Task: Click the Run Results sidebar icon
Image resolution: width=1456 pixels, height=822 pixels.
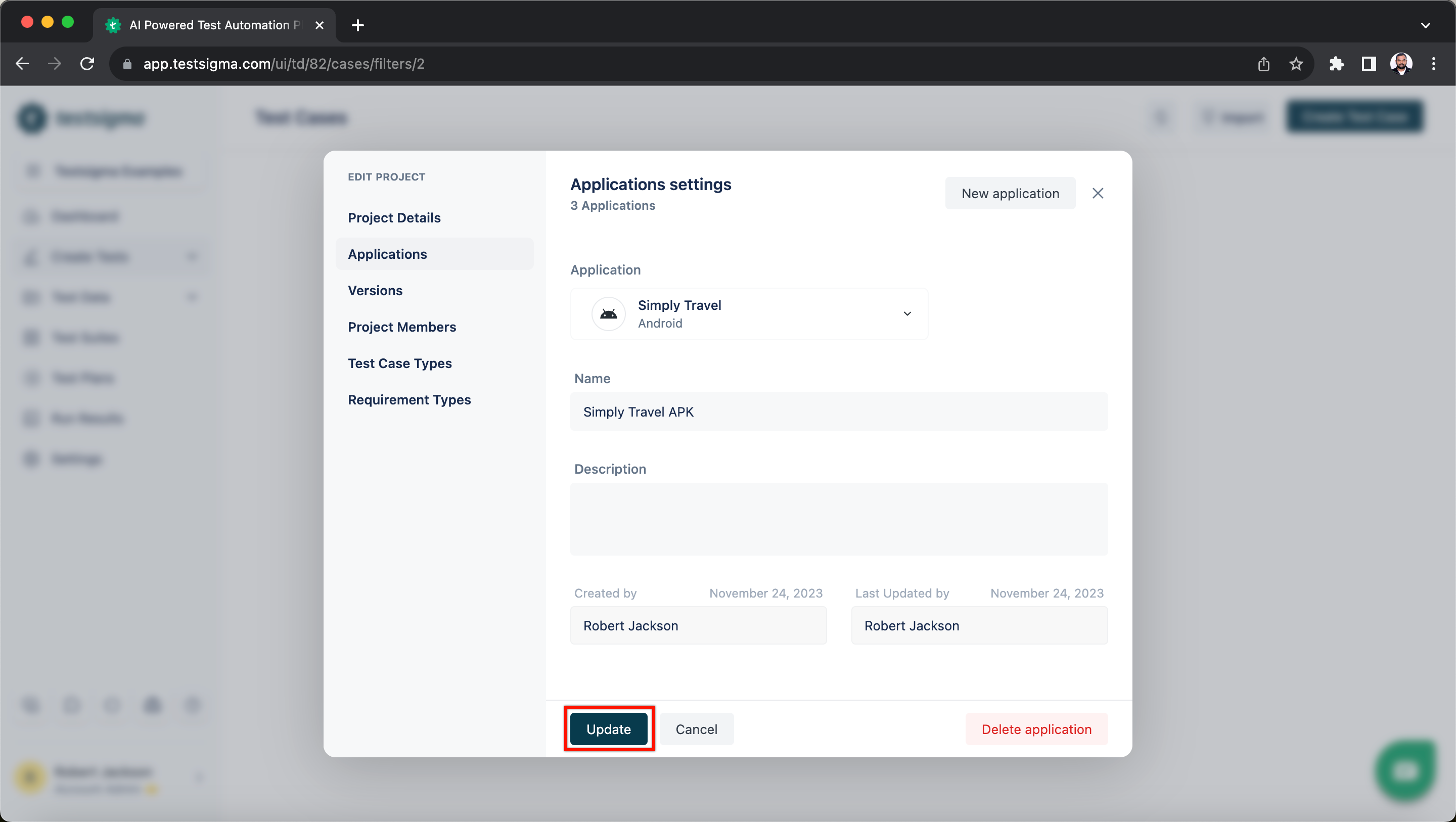Action: tap(31, 418)
